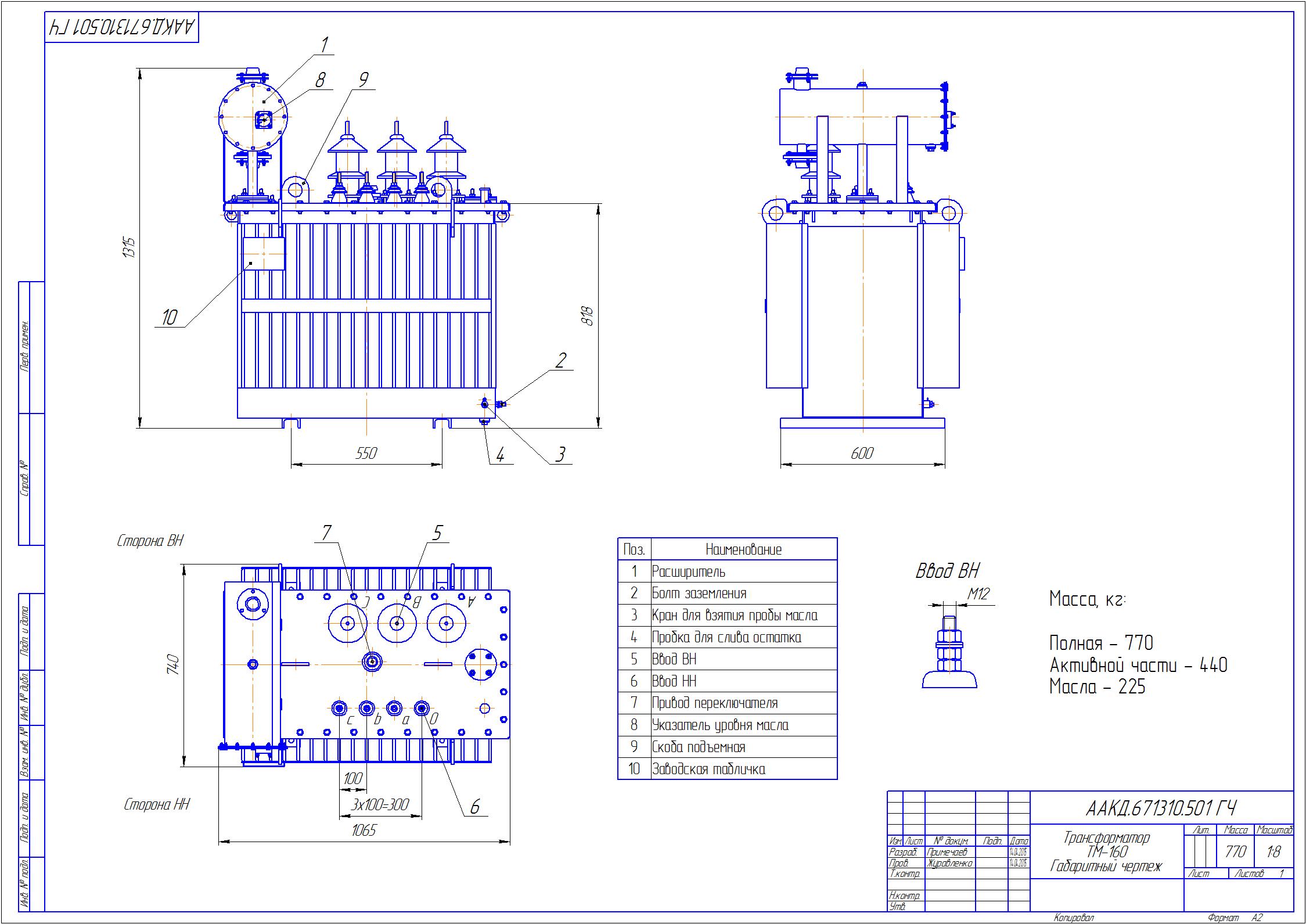Click the 'Т.контр.' label
The height and width of the screenshot is (924, 1306).
click(904, 874)
